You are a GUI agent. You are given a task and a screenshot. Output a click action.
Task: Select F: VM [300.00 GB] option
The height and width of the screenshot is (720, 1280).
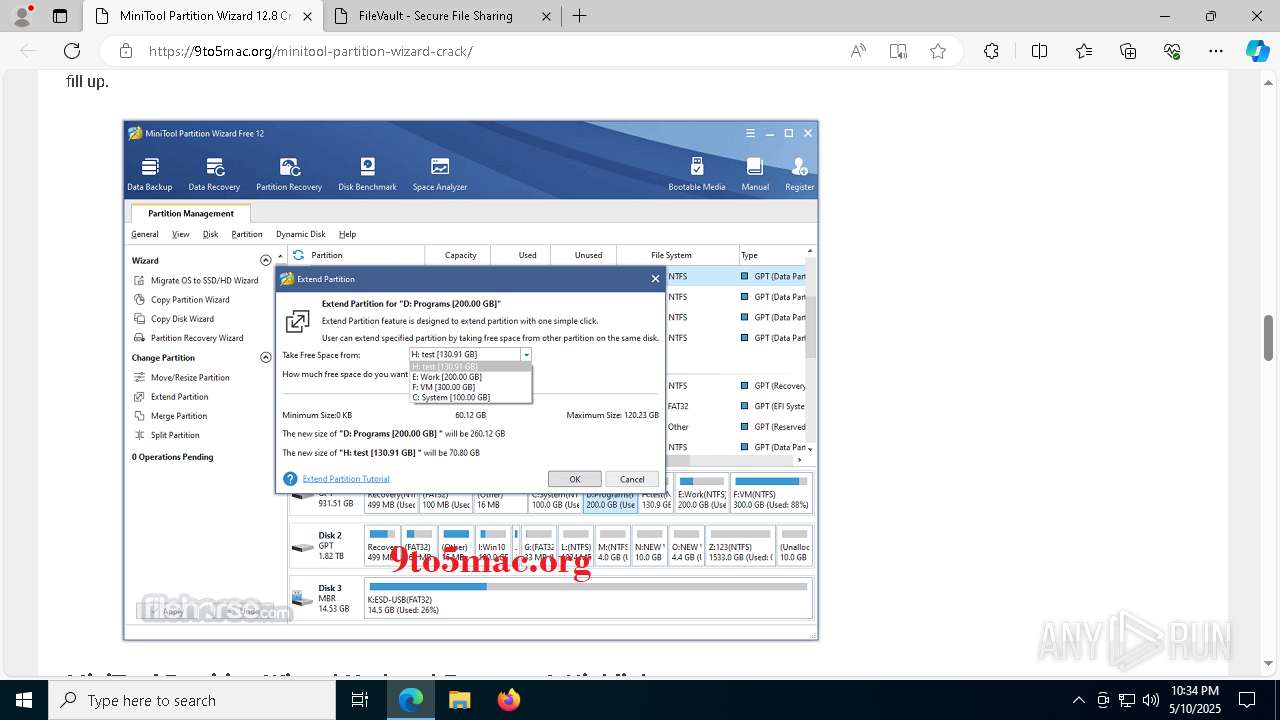click(x=470, y=387)
